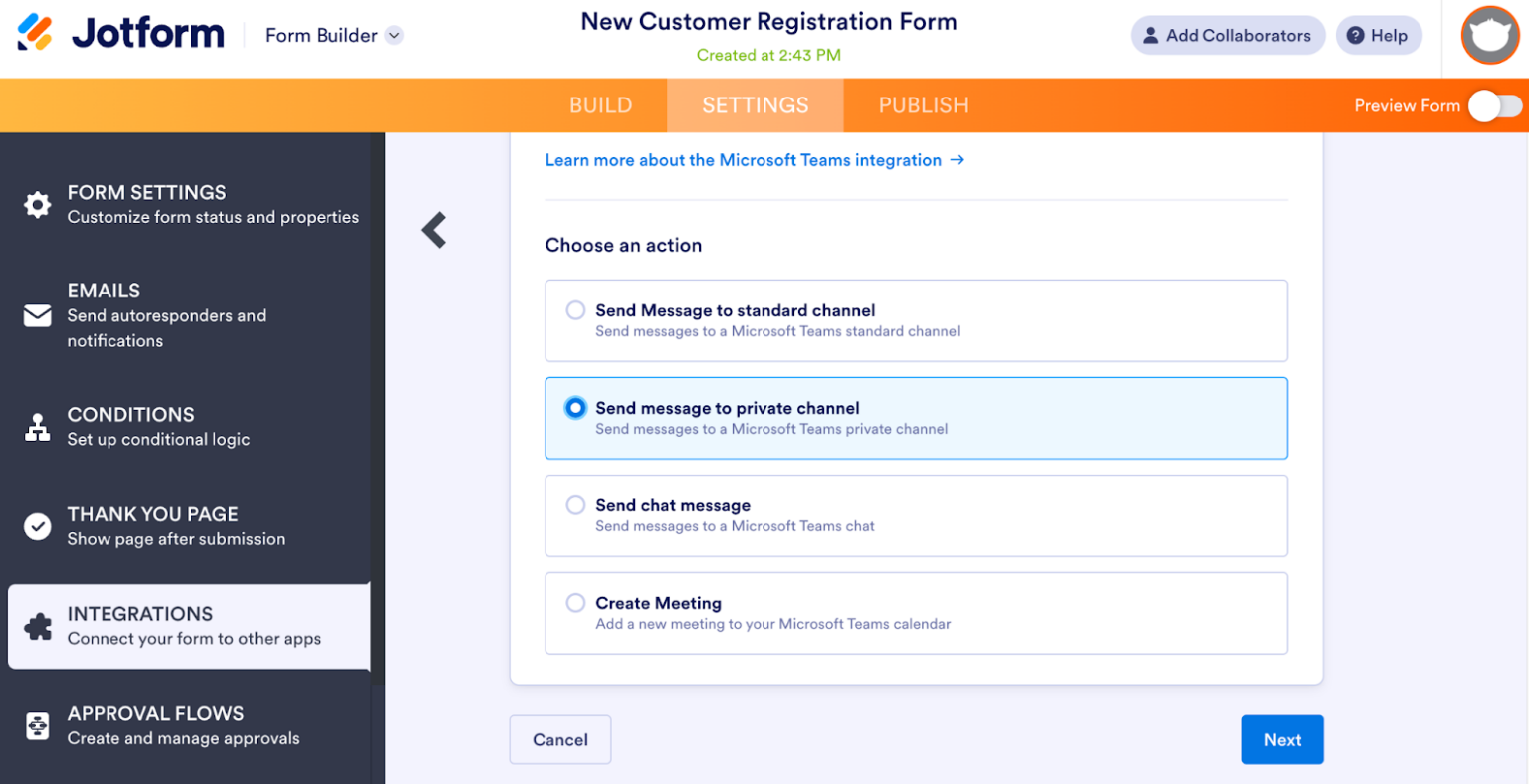
Task: Enable the Preview Form toggle
Action: (x=1493, y=104)
